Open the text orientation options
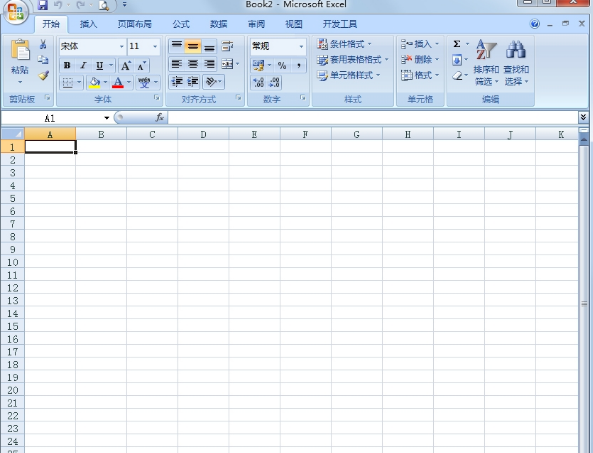Viewport: 593px width, 453px height. [214, 82]
